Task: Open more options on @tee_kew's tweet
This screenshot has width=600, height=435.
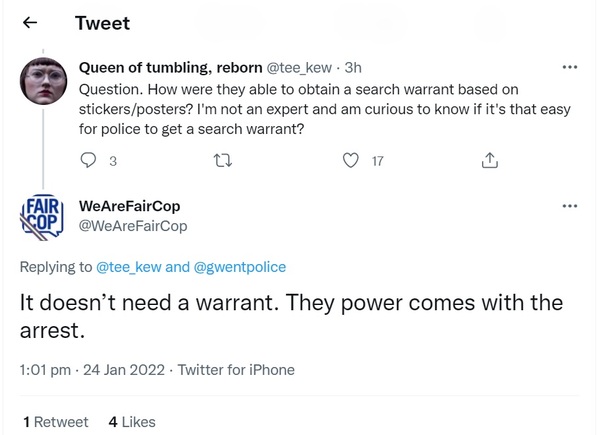Action: [570, 68]
